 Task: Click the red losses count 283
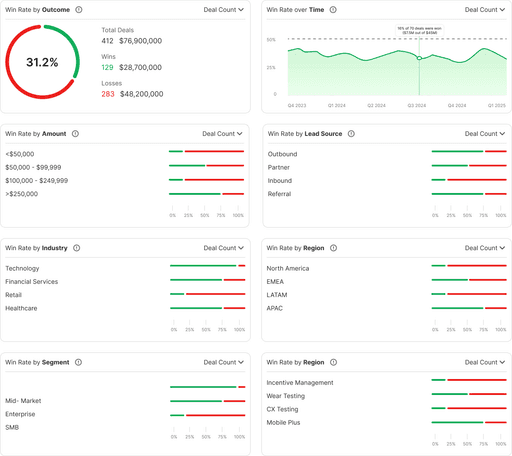[108, 94]
